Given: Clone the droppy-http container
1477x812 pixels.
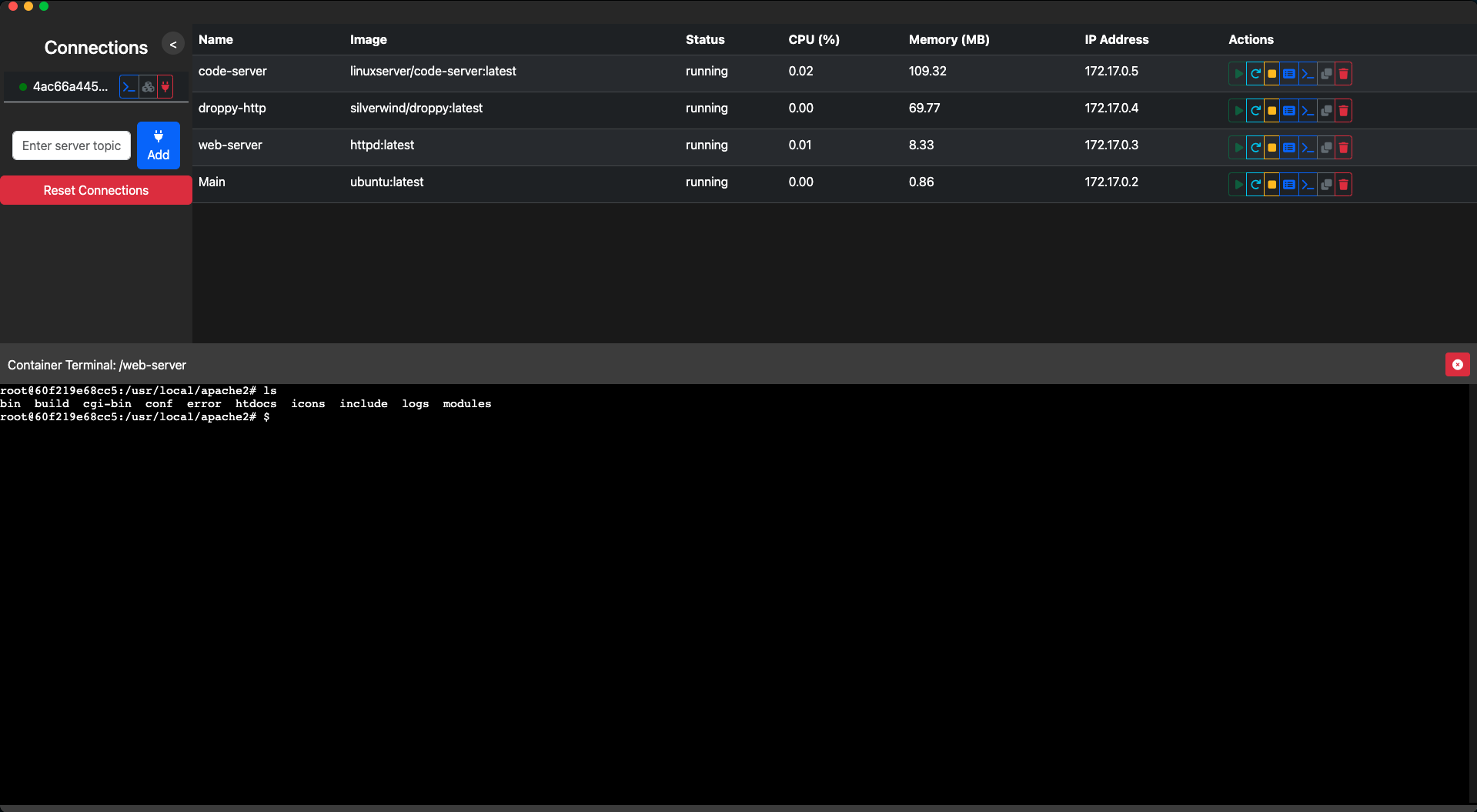Looking at the screenshot, I should pyautogui.click(x=1326, y=111).
